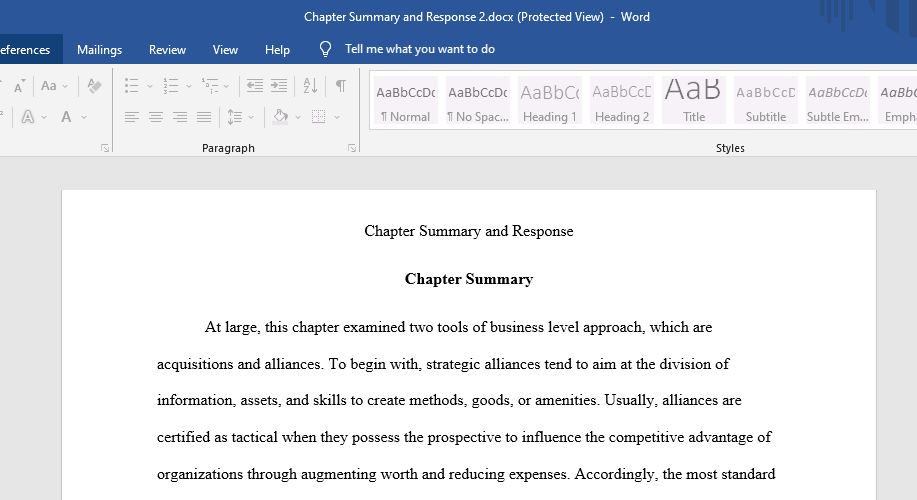Open the Help tab
Image resolution: width=917 pixels, height=500 pixels.
click(x=277, y=50)
